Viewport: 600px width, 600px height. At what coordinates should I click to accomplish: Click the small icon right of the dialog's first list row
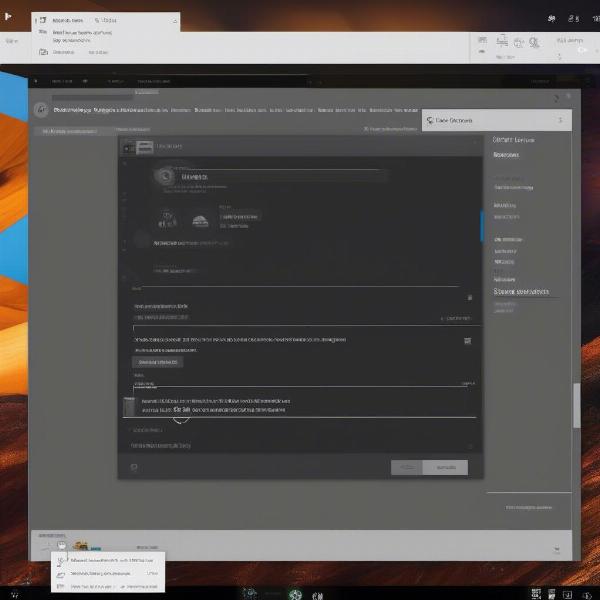[470, 297]
